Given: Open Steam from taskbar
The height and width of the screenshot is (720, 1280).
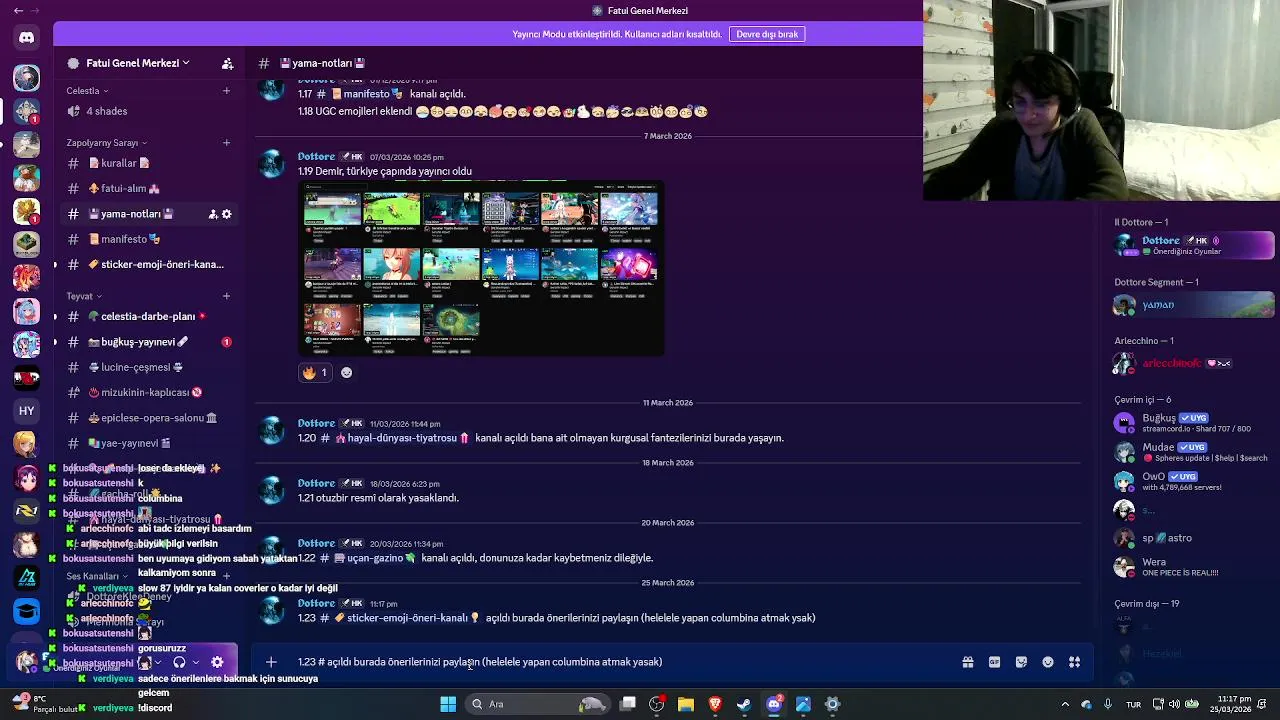Looking at the screenshot, I should pos(744,704).
